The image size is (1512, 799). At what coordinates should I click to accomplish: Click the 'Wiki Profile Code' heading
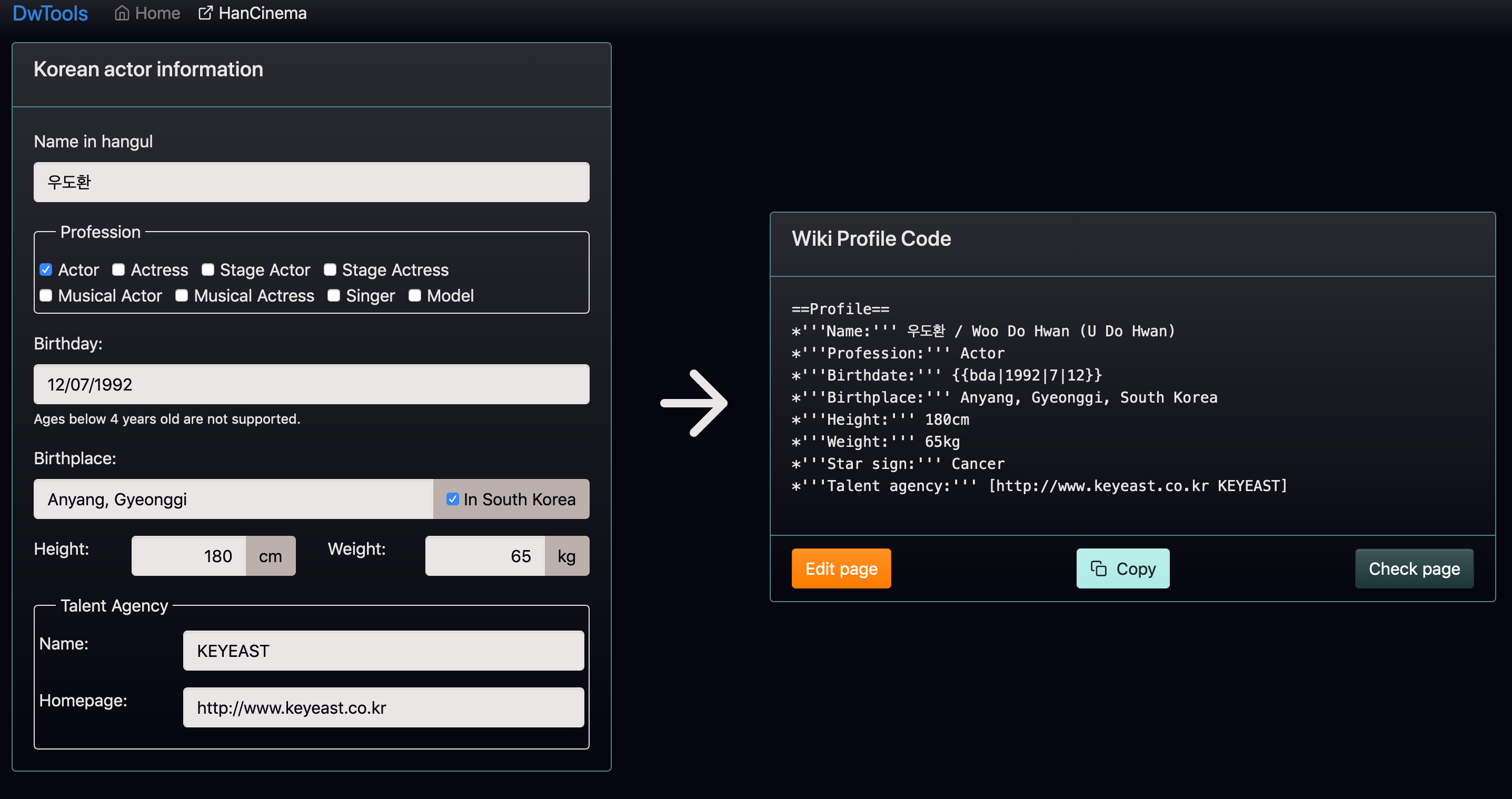click(x=871, y=239)
